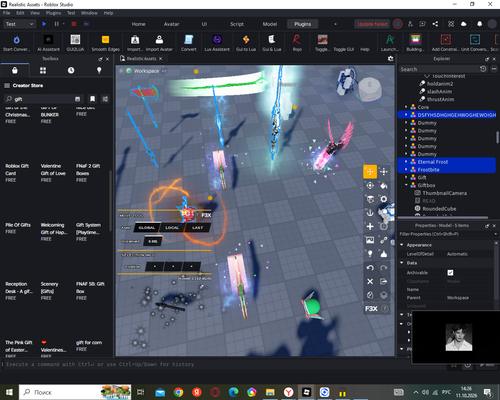Image resolution: width=500 pixels, height=400 pixels.
Task: Select the F3X New Part tool
Action: coord(370,226)
